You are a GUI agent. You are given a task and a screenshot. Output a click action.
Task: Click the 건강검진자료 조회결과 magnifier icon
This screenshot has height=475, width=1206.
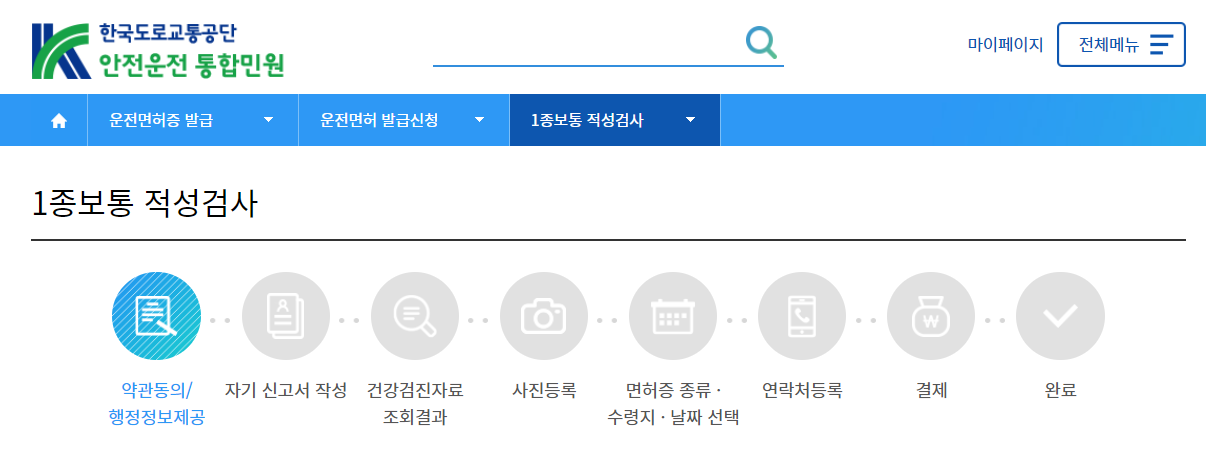(415, 316)
